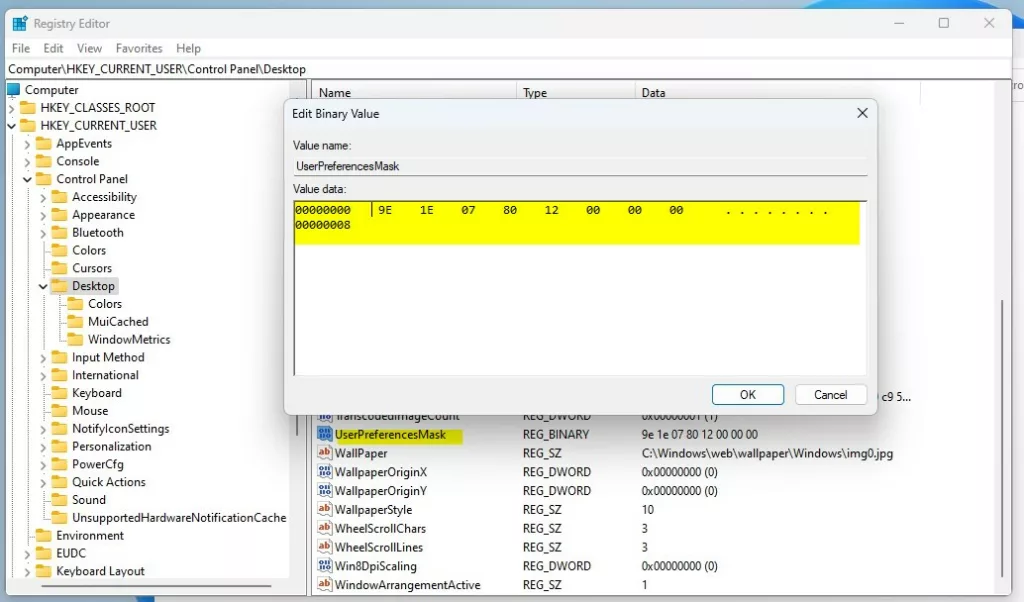Viewport: 1024px width, 602px height.
Task: Click the Bluetooth folder icon
Action: (x=59, y=232)
